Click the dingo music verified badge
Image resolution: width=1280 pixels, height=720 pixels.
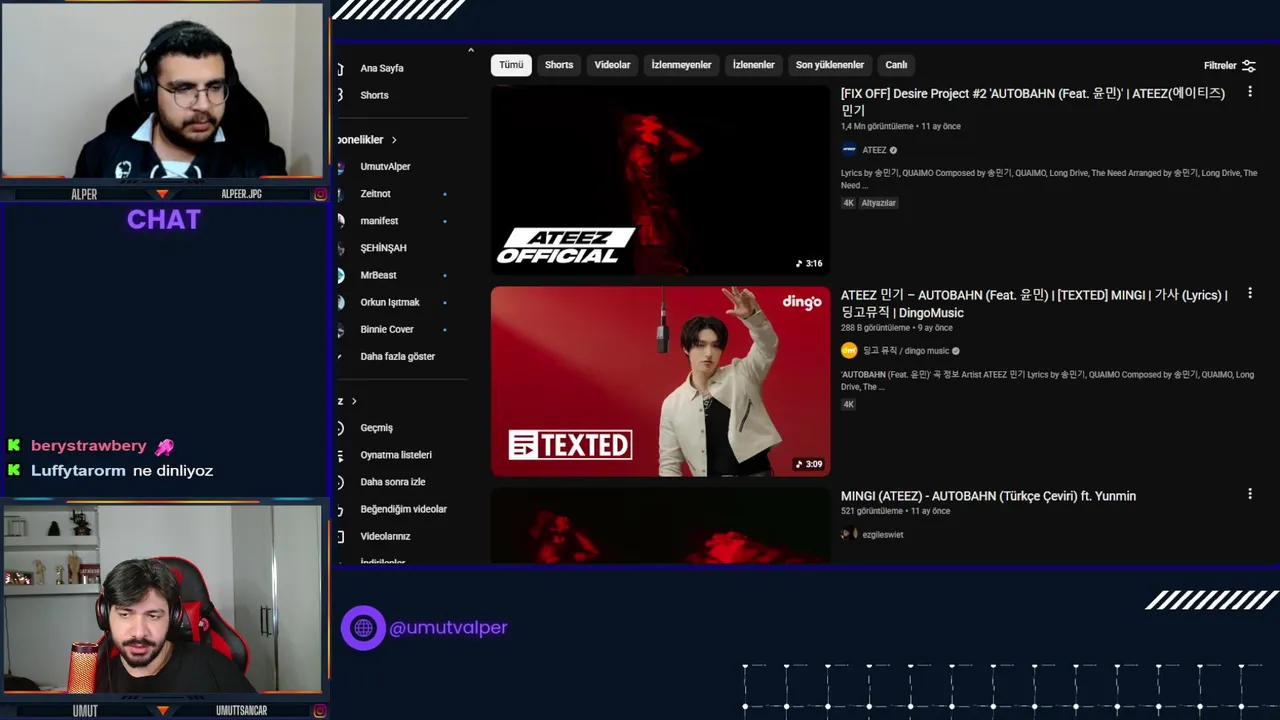point(956,351)
